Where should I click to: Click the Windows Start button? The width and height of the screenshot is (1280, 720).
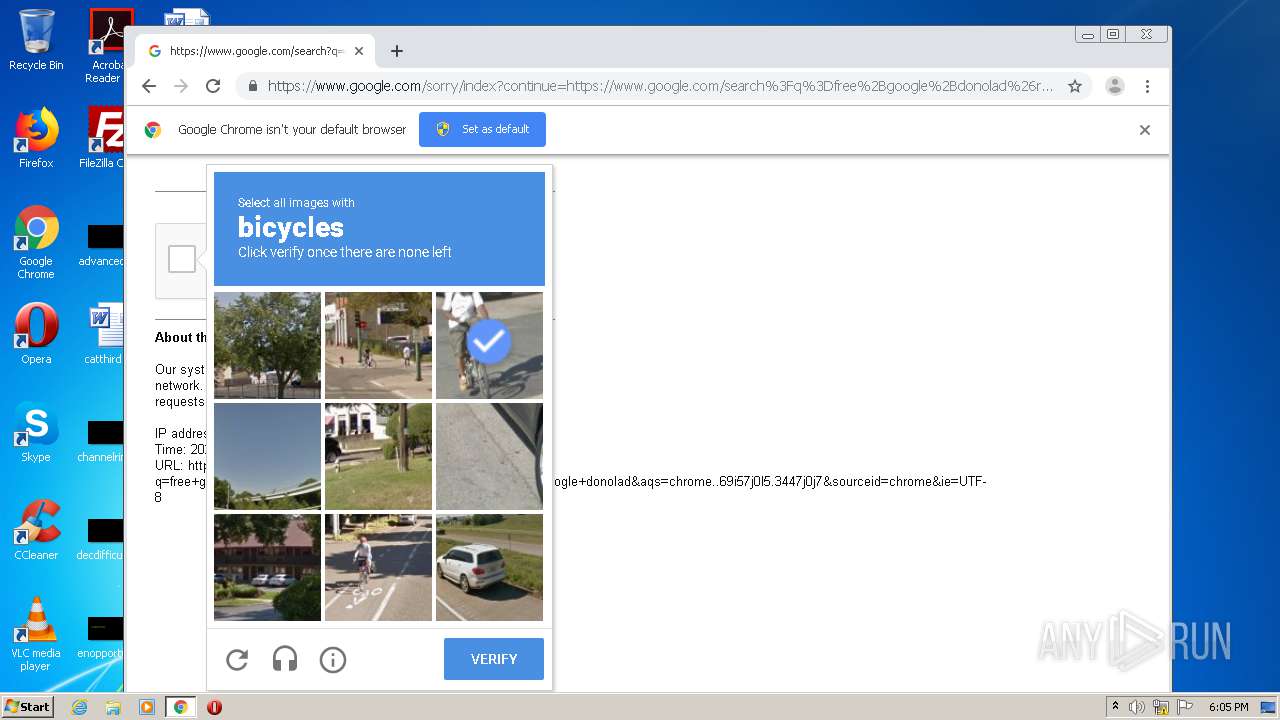[x=28, y=706]
